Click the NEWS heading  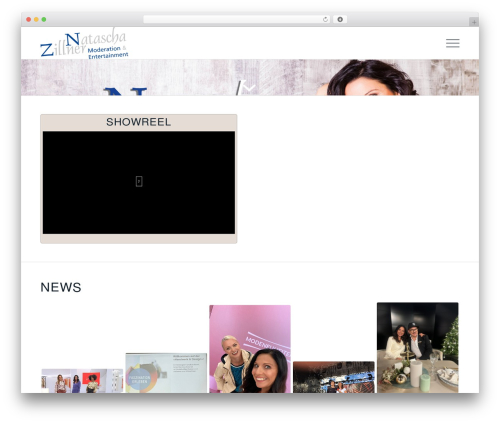(x=61, y=287)
